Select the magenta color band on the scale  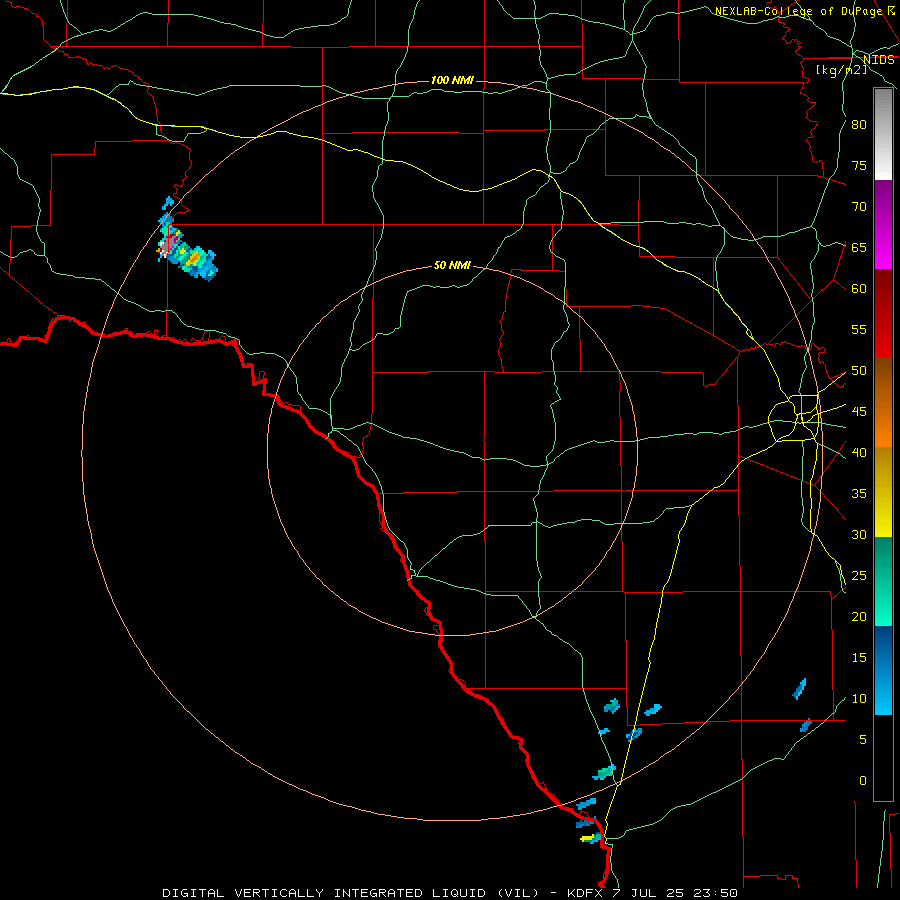point(883,225)
